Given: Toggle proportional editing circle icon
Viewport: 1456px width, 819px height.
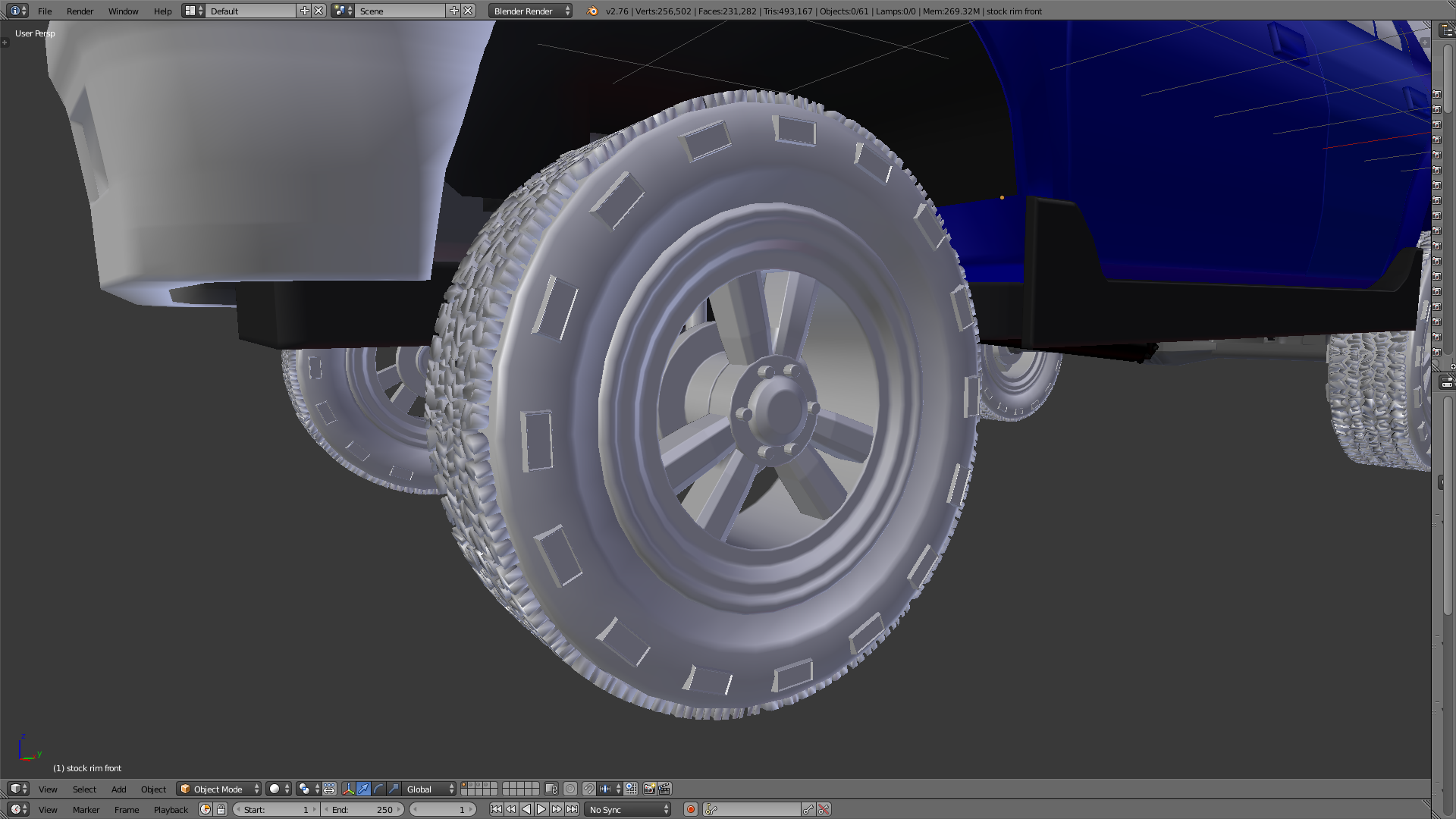Looking at the screenshot, I should pyautogui.click(x=570, y=789).
